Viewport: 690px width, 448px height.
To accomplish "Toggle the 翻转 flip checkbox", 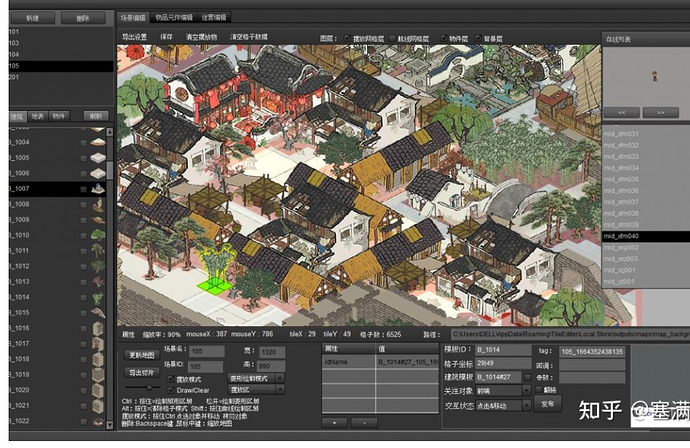I will [538, 389].
